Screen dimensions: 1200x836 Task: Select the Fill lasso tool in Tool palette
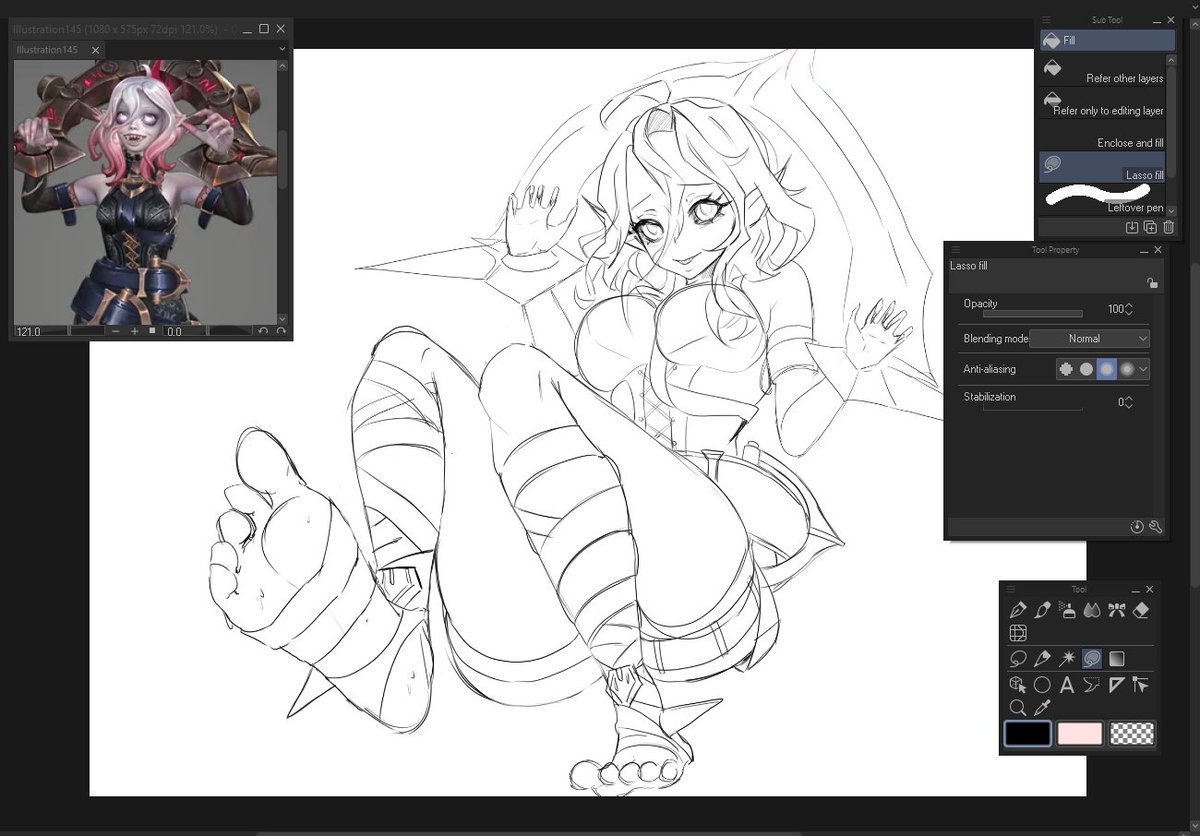1092,658
